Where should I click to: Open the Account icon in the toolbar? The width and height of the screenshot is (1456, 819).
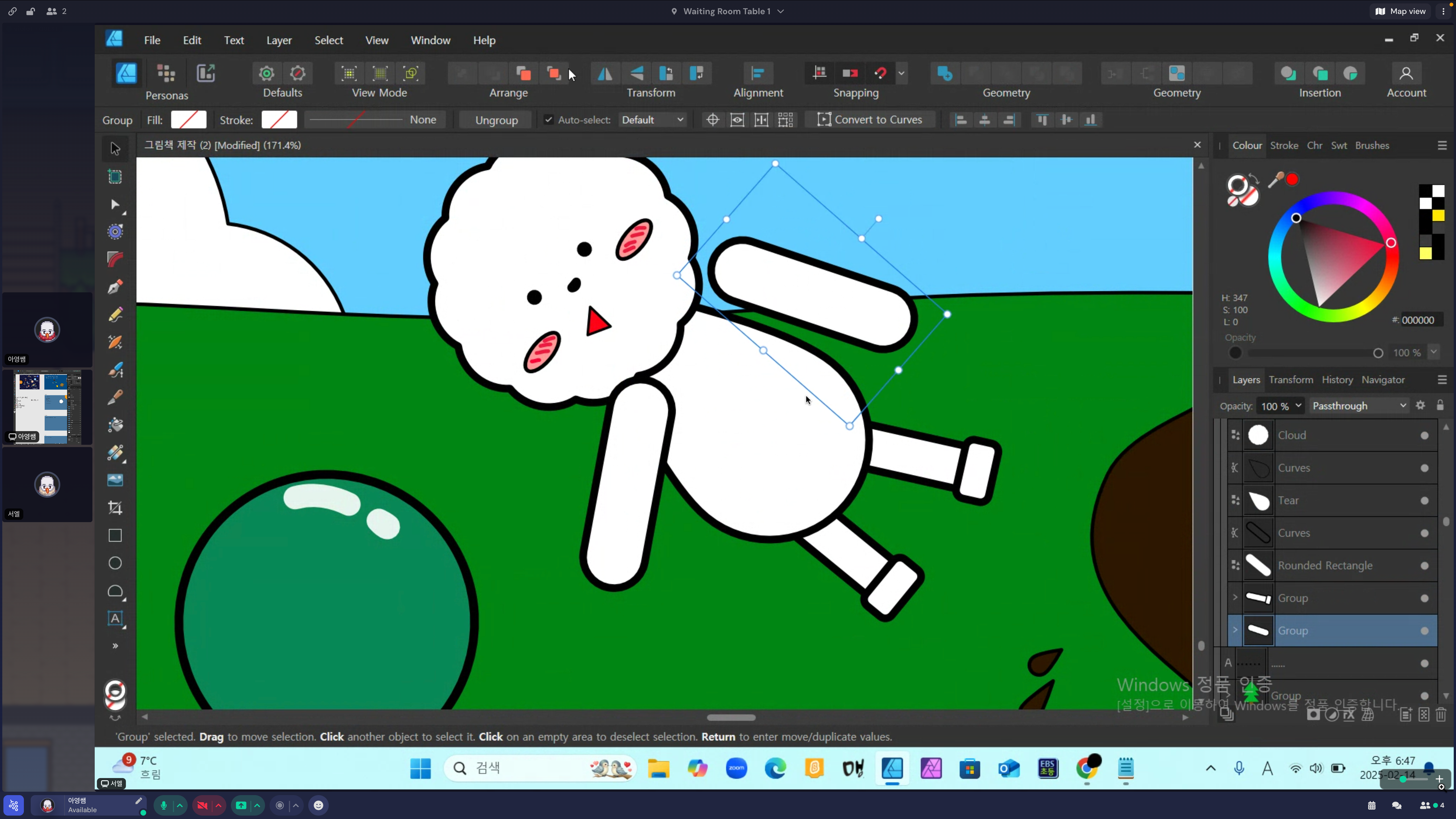(x=1406, y=73)
